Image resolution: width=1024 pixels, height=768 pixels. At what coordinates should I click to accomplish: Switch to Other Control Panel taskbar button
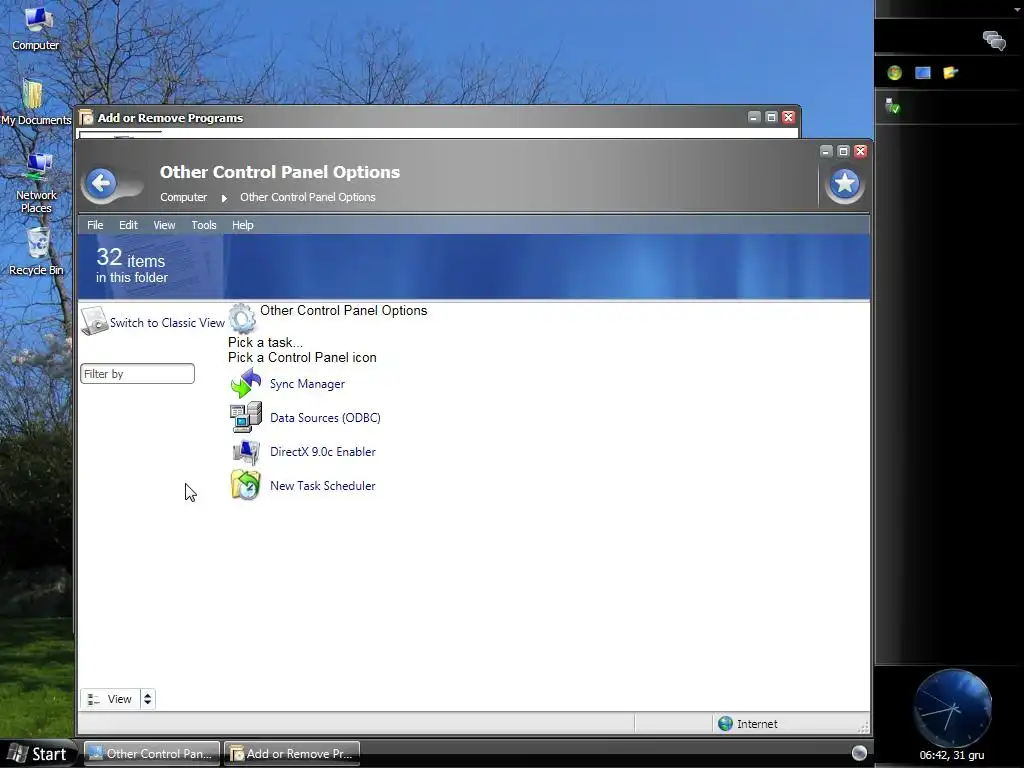152,754
